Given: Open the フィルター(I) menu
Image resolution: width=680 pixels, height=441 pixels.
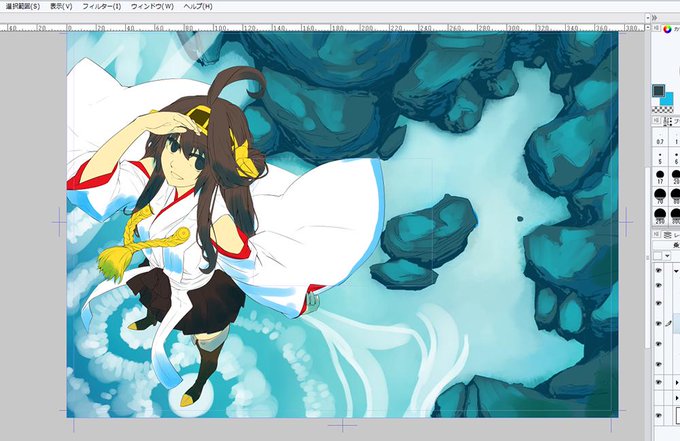Looking at the screenshot, I should (102, 7).
